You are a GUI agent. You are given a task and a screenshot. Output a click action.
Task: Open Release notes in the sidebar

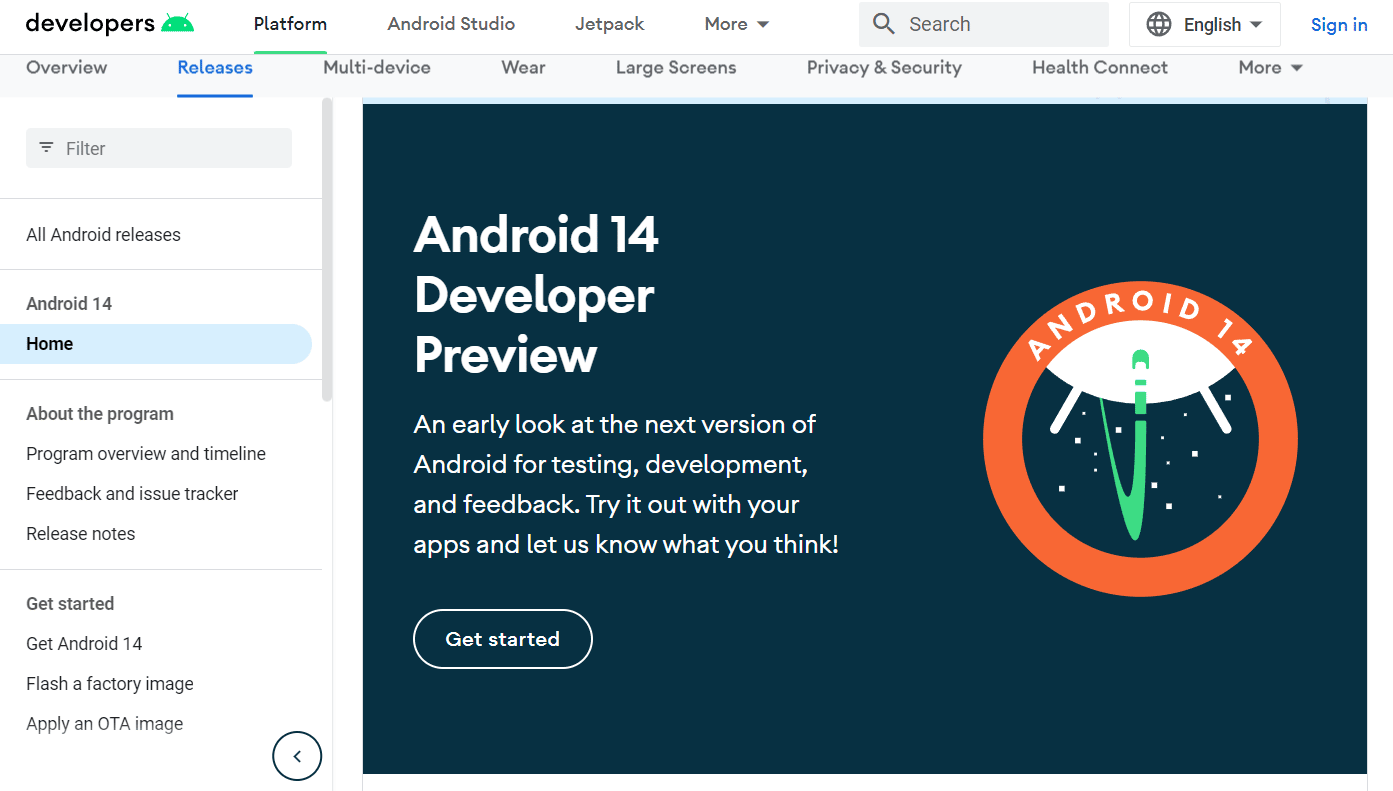[81, 534]
